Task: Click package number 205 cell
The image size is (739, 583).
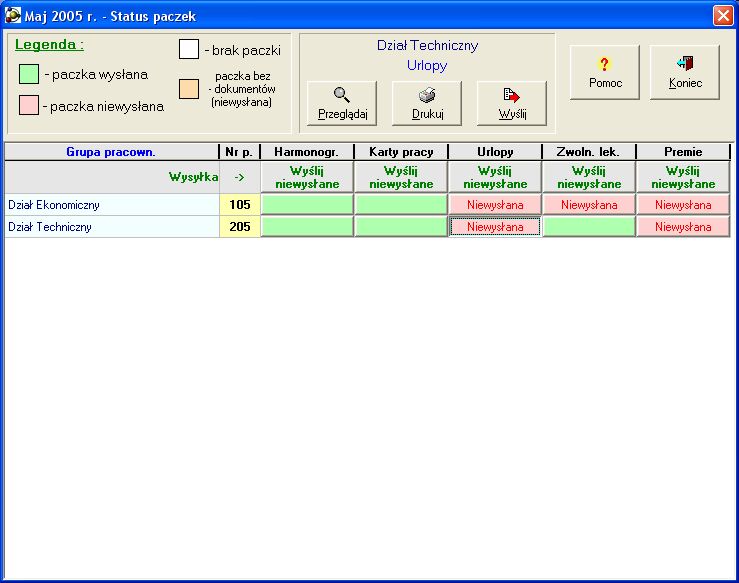Action: (x=239, y=227)
